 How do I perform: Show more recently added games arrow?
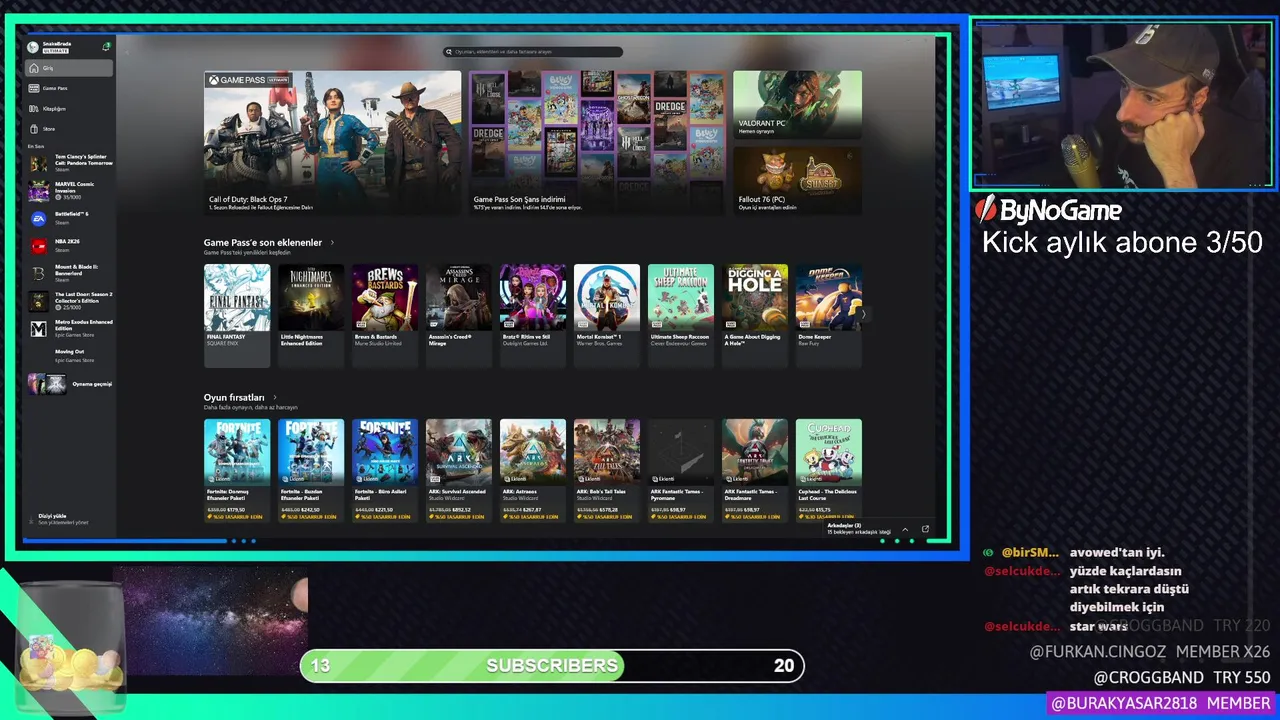863,314
